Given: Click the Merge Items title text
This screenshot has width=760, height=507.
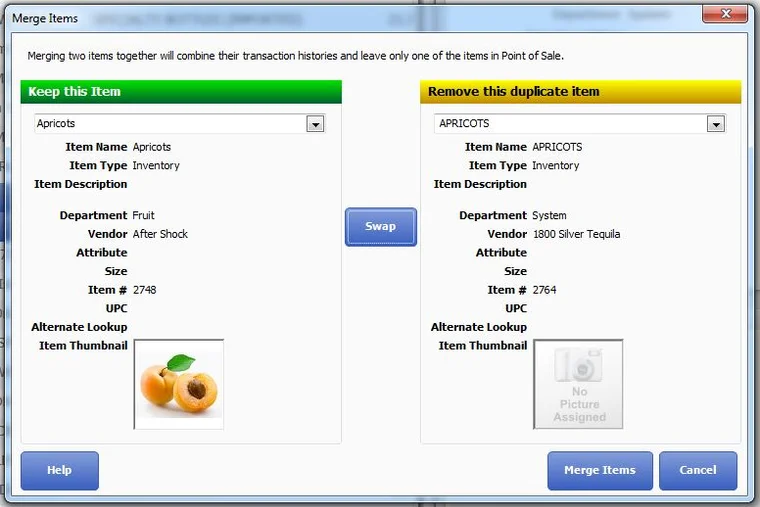Looking at the screenshot, I should coord(45,18).
